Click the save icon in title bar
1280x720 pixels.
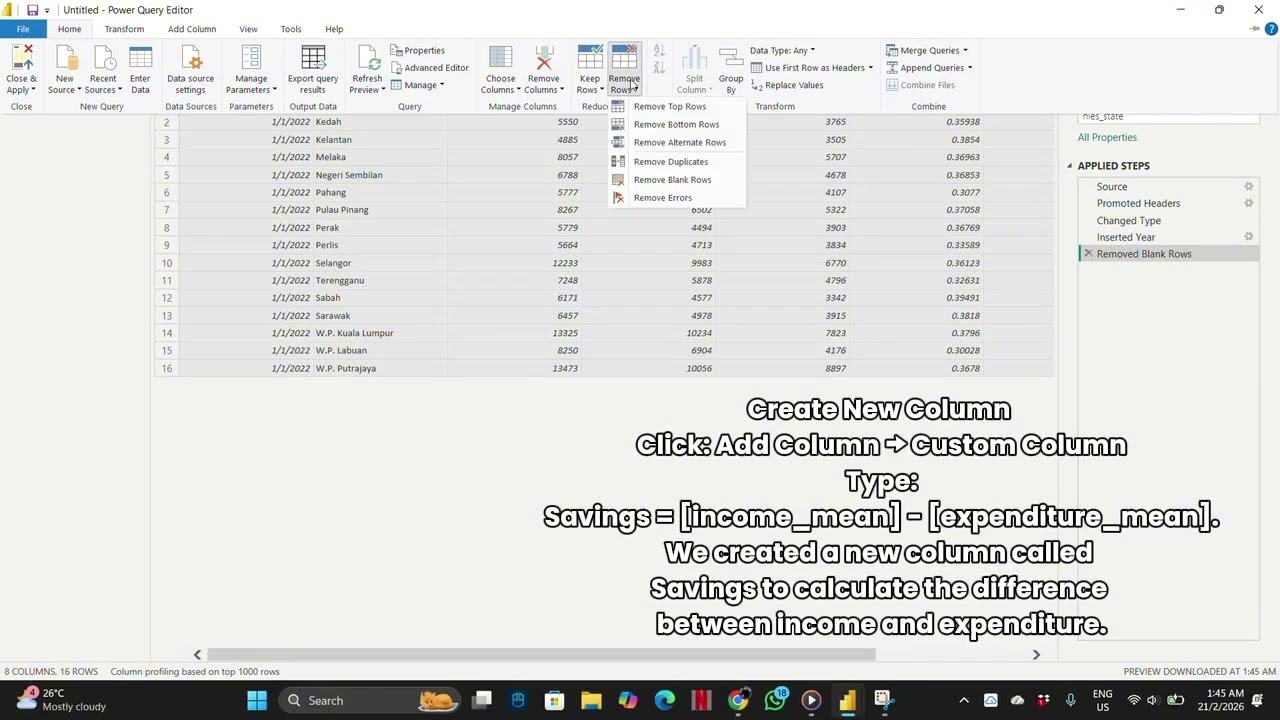click(32, 10)
